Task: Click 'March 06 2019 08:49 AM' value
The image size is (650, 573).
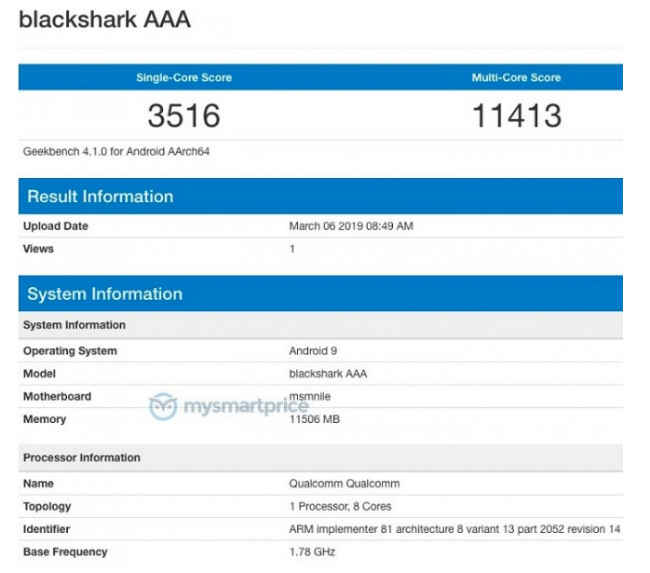Action: 351,226
